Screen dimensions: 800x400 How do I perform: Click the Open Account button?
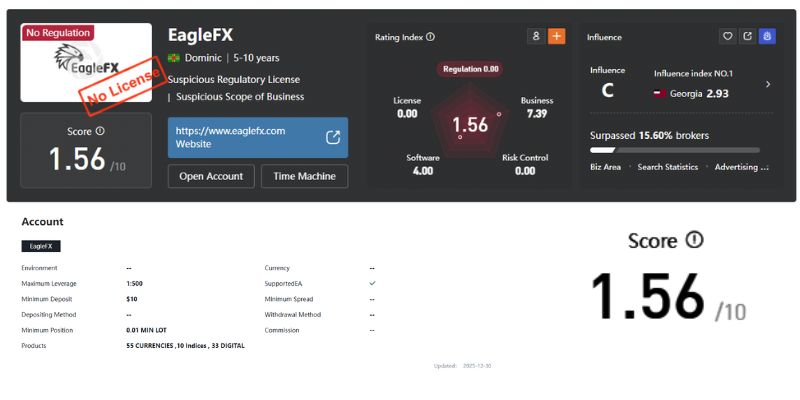211,177
